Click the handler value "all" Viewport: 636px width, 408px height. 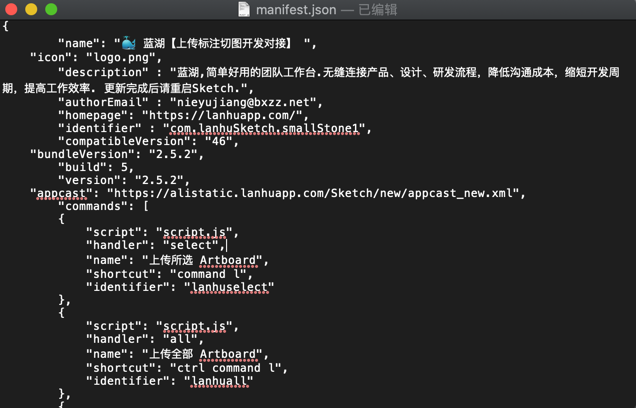[180, 339]
